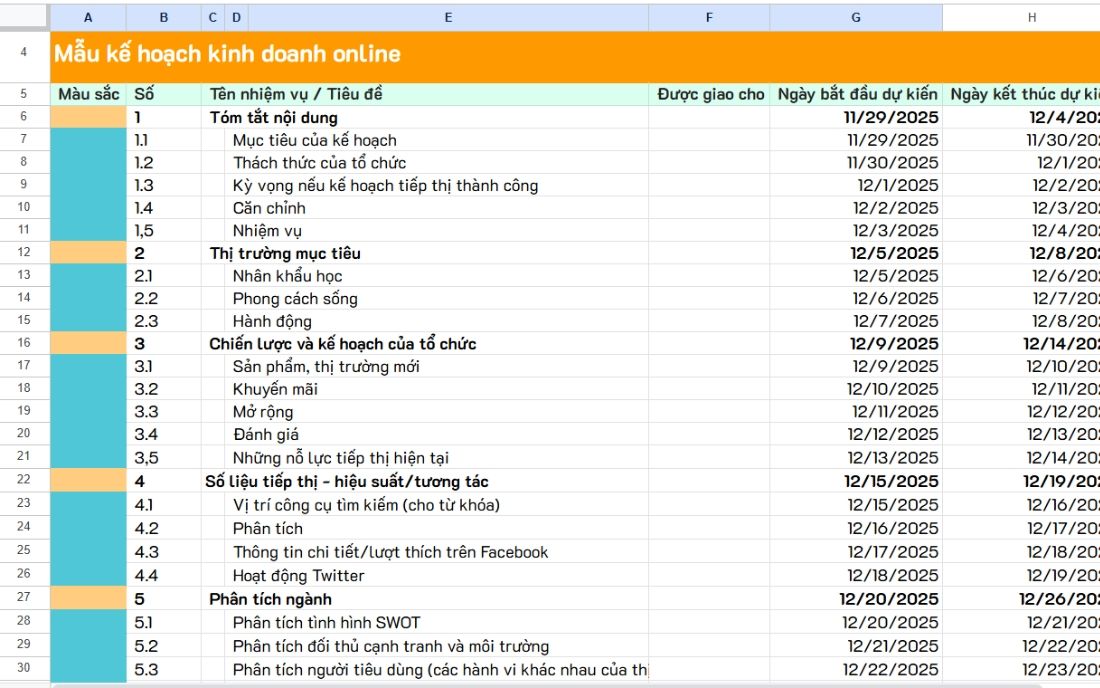Click orange color cell in row 6
Viewport: 1100px width, 688px height.
click(88, 117)
